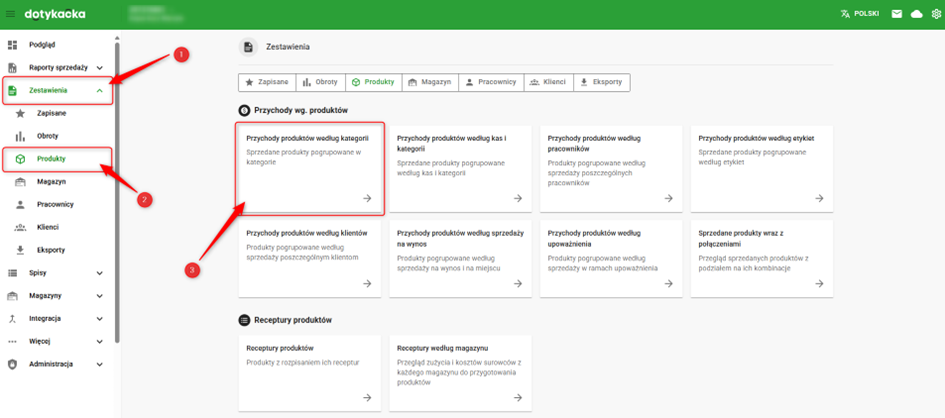This screenshot has width=945, height=418.
Task: Expand the Magazyny section chevron
Action: point(100,296)
